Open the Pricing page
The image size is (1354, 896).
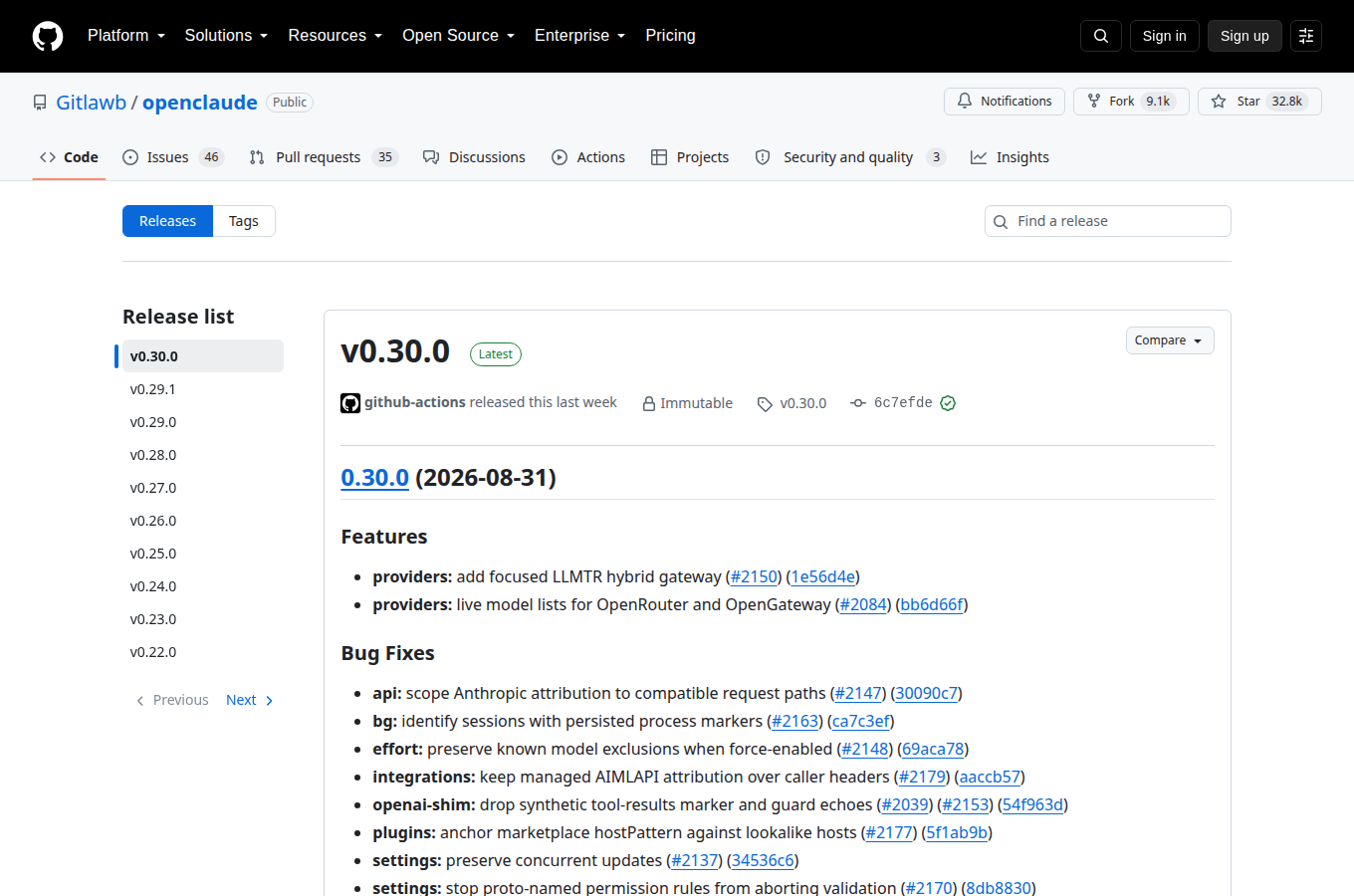[x=670, y=35]
